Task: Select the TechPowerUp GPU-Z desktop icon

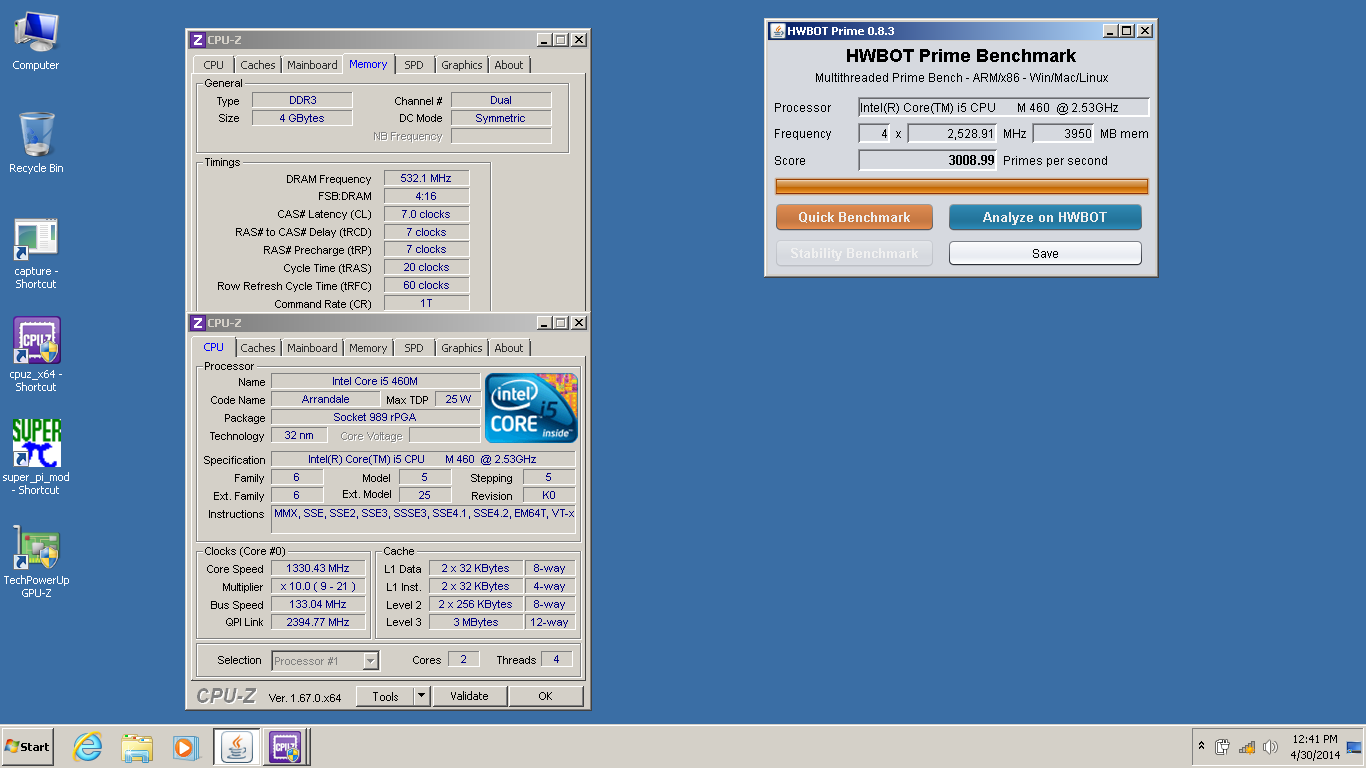Action: pyautogui.click(x=36, y=563)
